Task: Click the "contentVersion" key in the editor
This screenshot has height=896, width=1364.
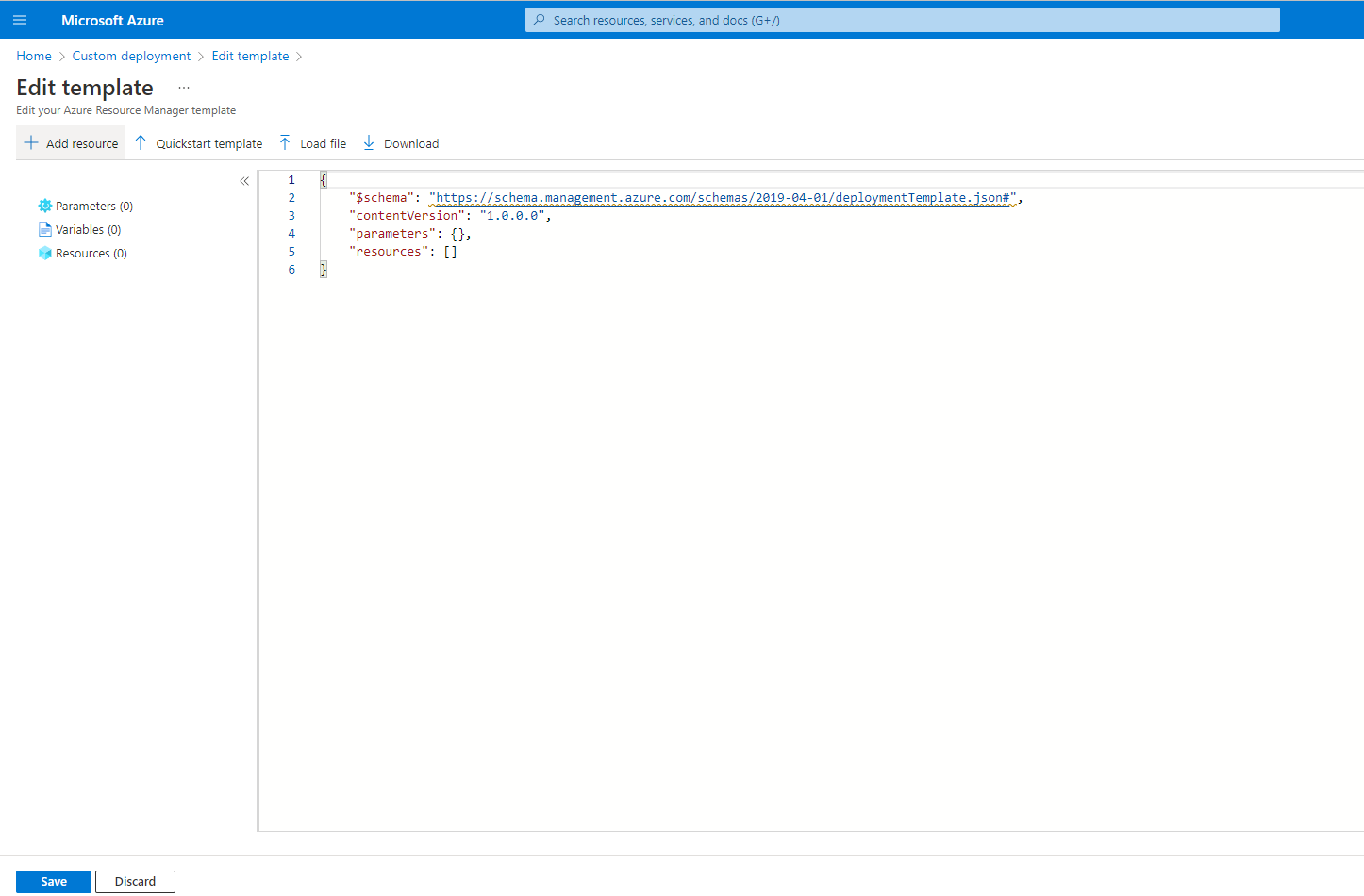Action: 408,216
